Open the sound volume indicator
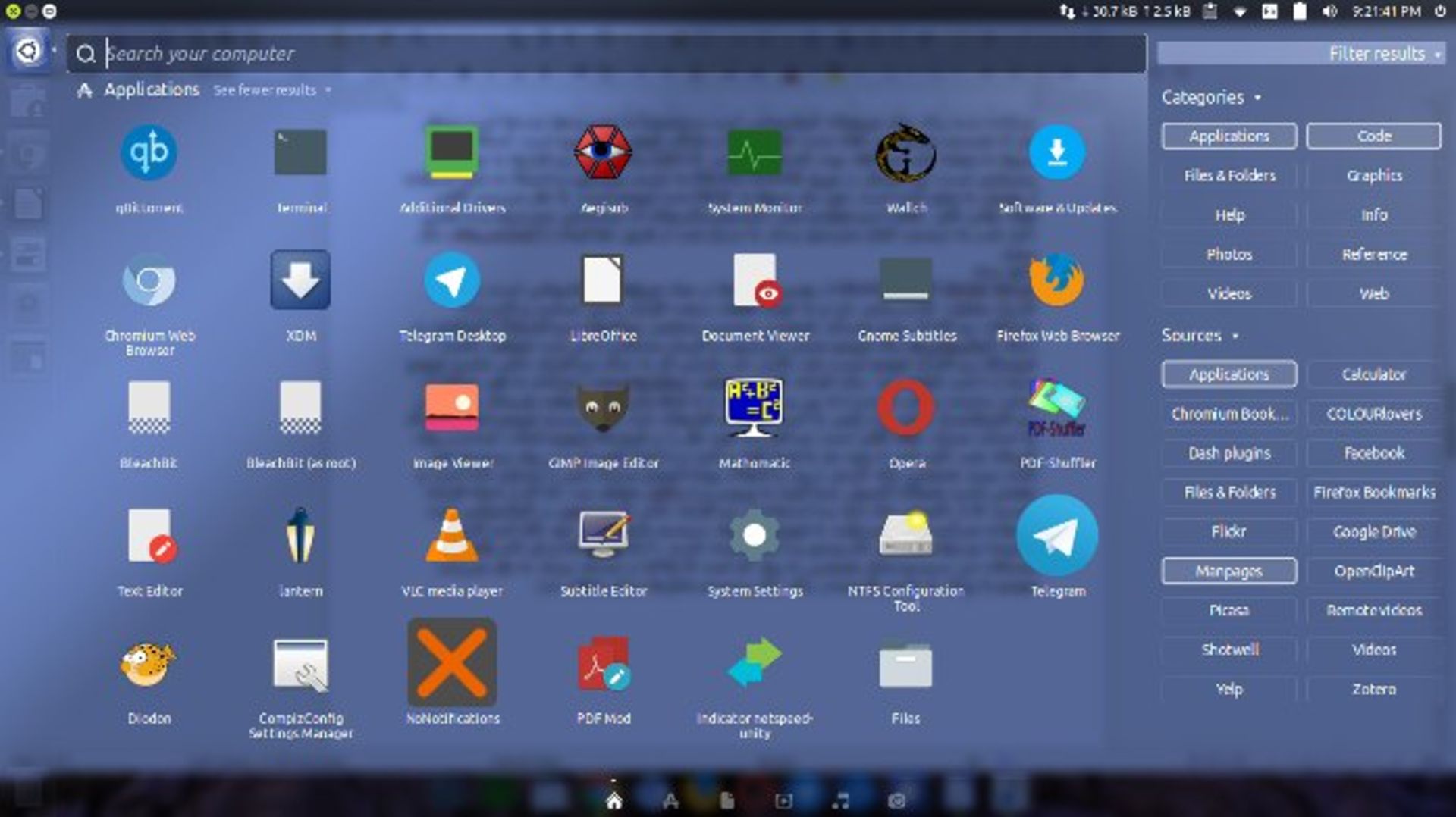The image size is (1456, 817). point(1329,11)
